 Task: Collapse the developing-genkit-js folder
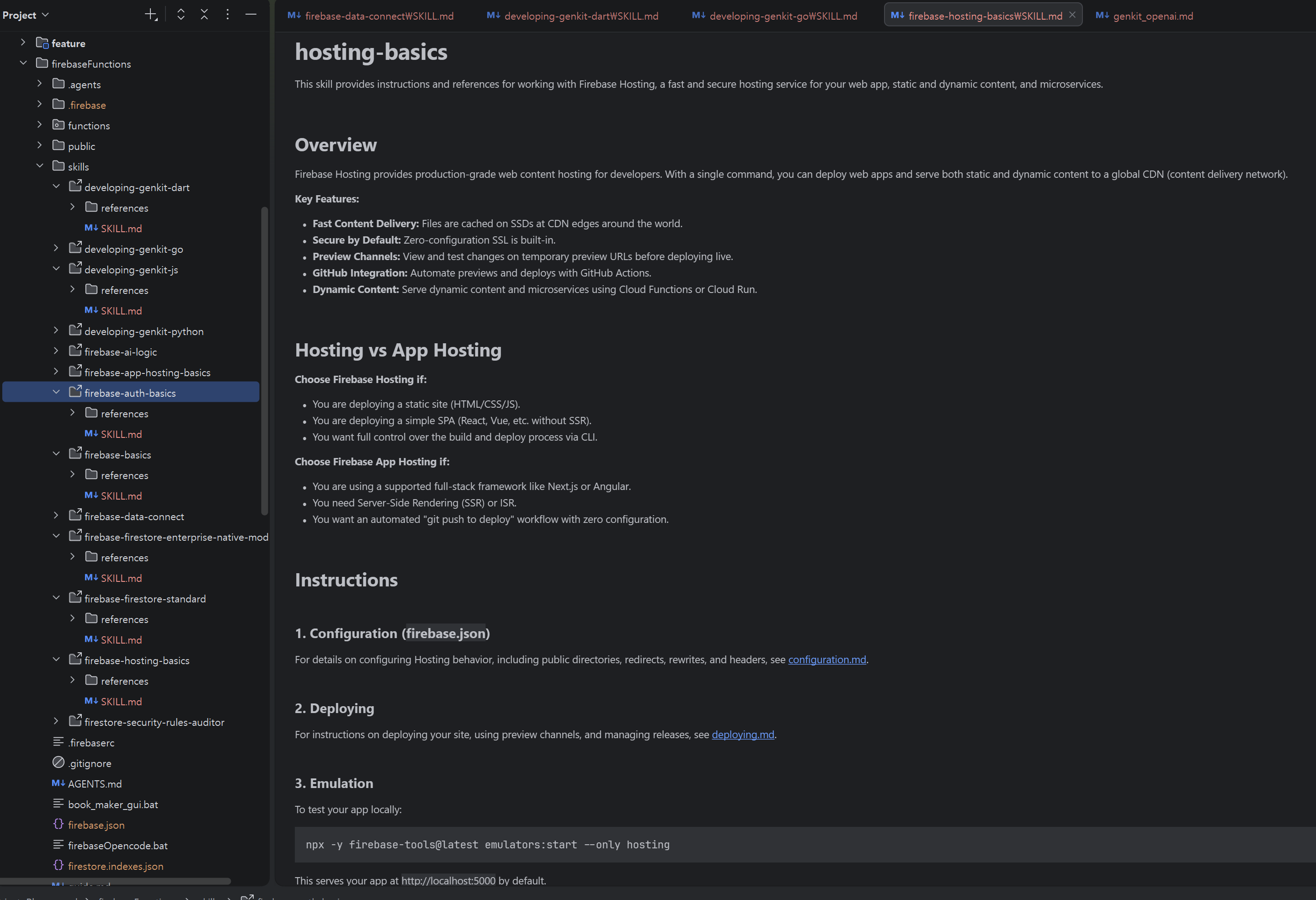point(56,268)
